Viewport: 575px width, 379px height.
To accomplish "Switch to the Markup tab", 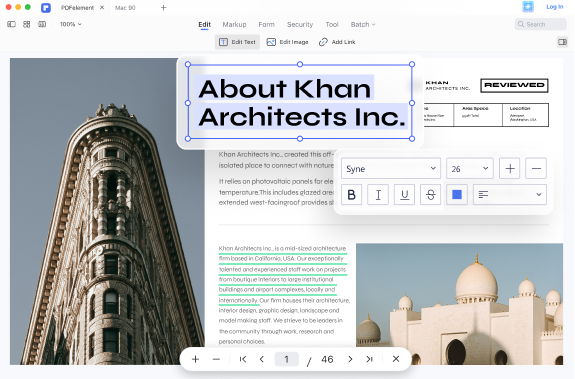I will 234,25.
